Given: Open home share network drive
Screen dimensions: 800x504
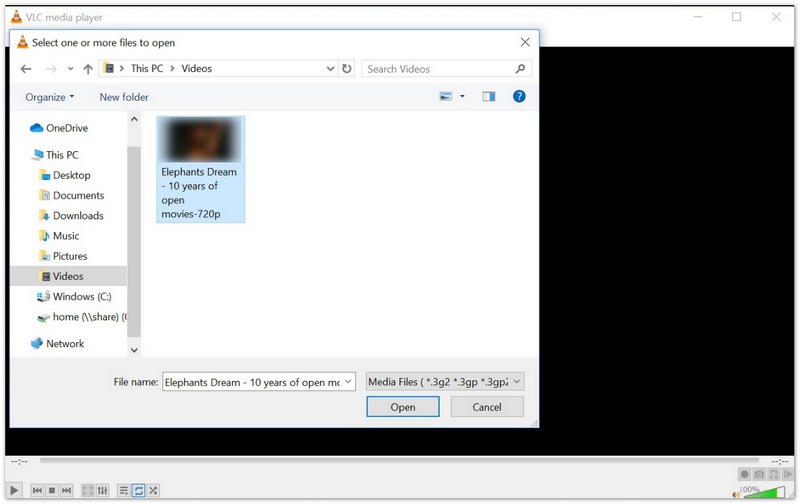Looking at the screenshot, I should click(82, 317).
